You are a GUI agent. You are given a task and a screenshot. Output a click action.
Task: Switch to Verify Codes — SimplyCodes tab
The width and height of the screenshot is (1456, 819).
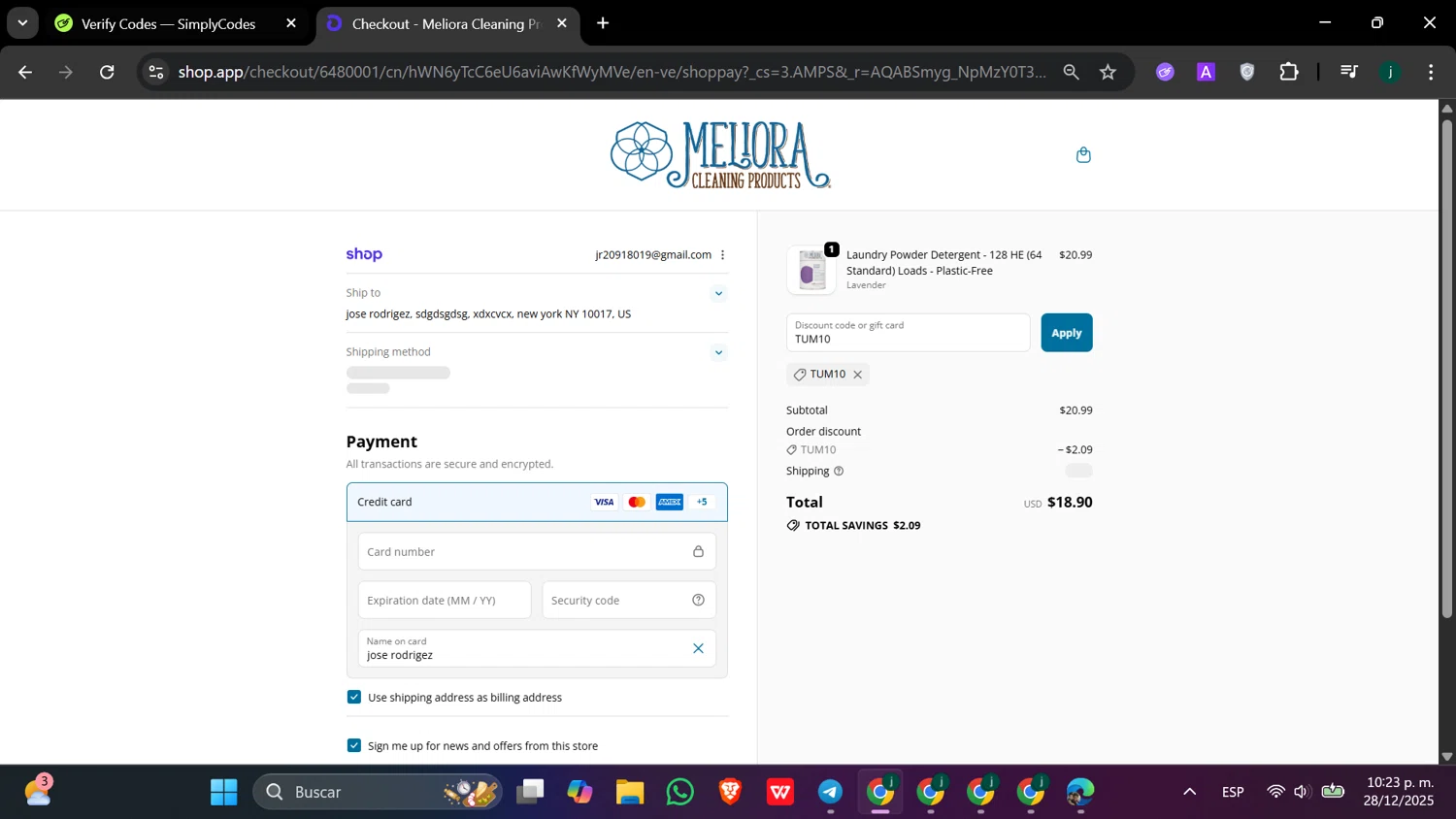(x=168, y=23)
